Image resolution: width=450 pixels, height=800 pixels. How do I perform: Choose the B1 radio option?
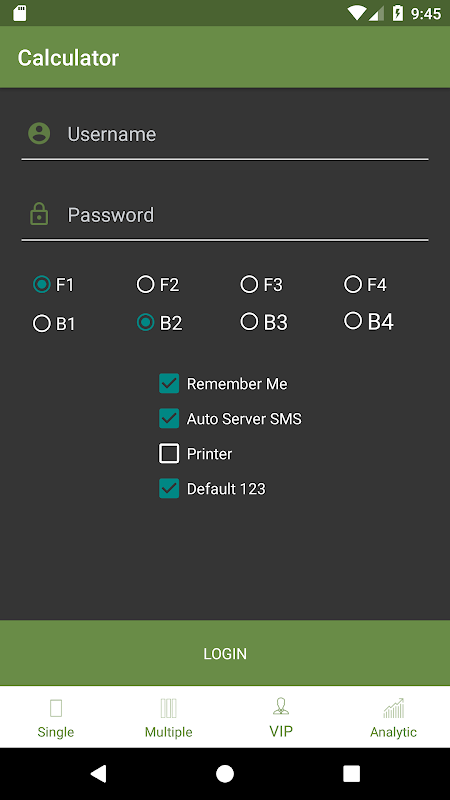(x=42, y=323)
